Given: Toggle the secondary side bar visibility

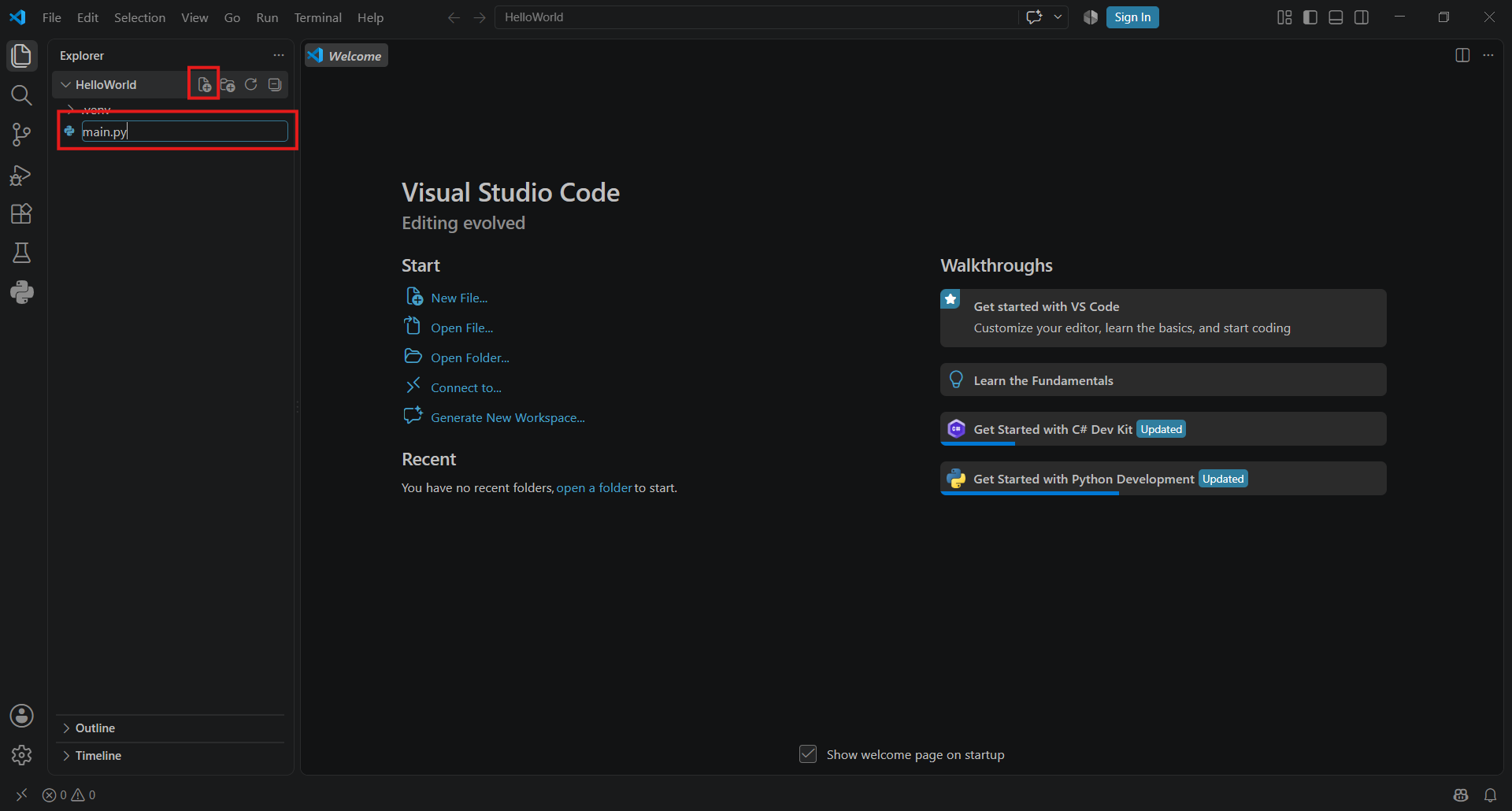Looking at the screenshot, I should tap(1362, 17).
